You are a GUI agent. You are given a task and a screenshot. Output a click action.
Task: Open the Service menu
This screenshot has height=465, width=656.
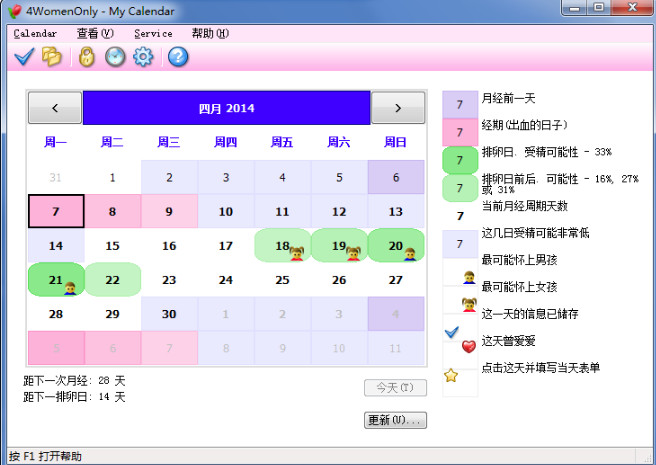coord(153,33)
